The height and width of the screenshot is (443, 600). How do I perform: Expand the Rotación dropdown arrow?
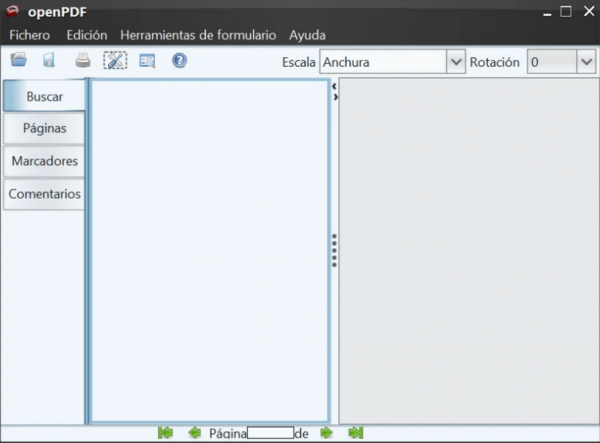point(586,62)
